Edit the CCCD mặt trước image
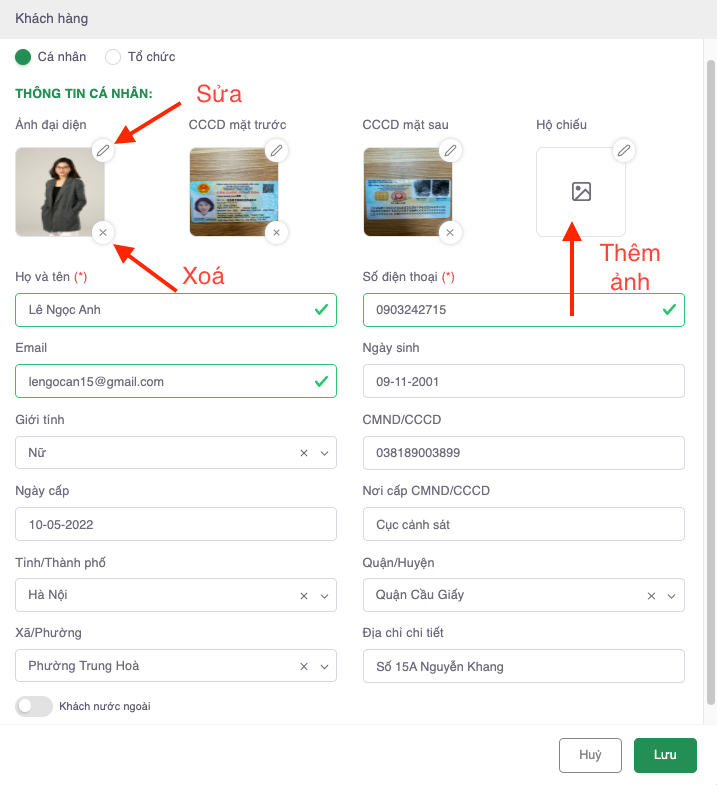The height and width of the screenshot is (785, 717). coord(277,151)
